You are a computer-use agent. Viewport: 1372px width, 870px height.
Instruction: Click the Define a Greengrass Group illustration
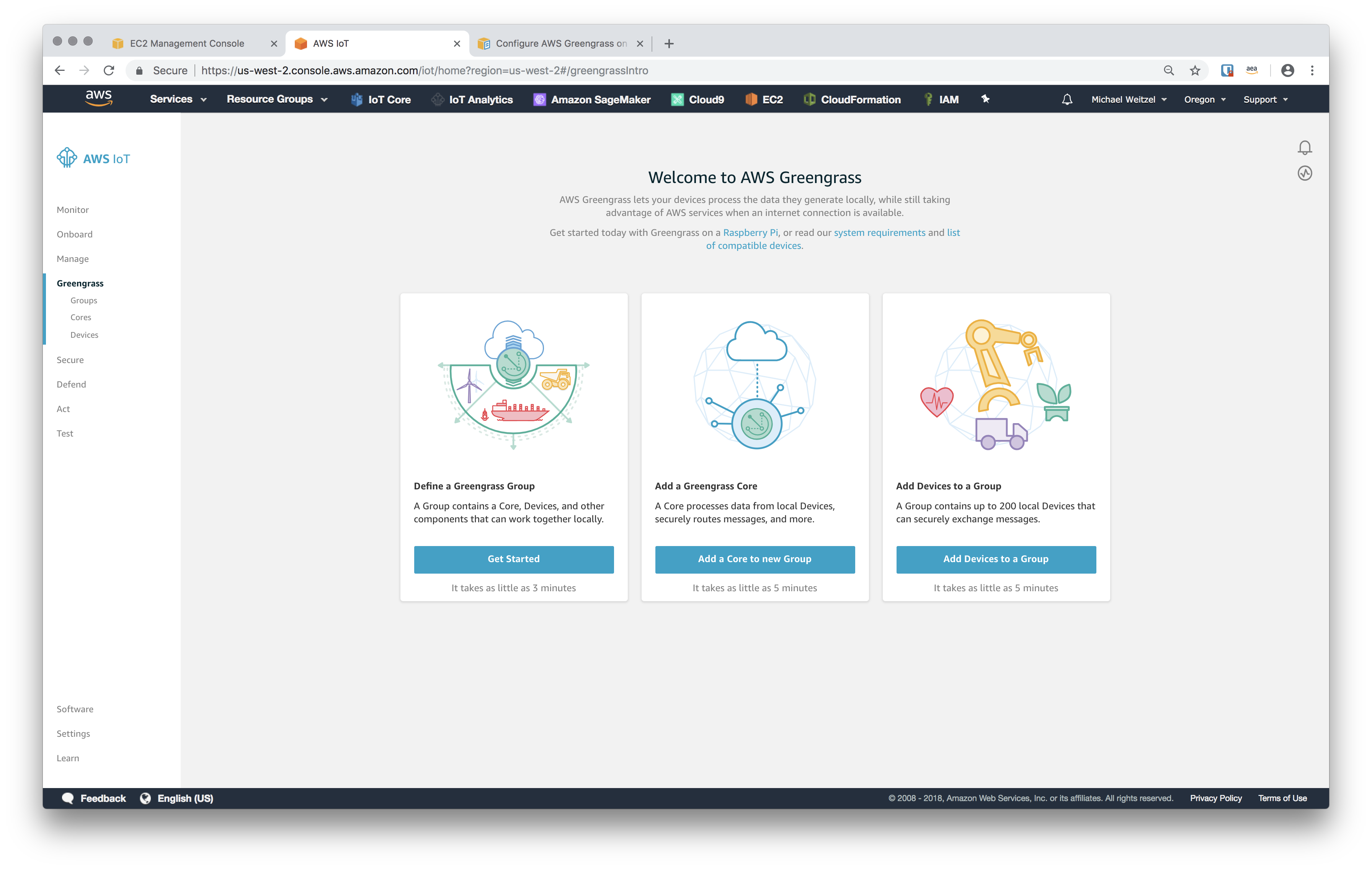tap(513, 385)
